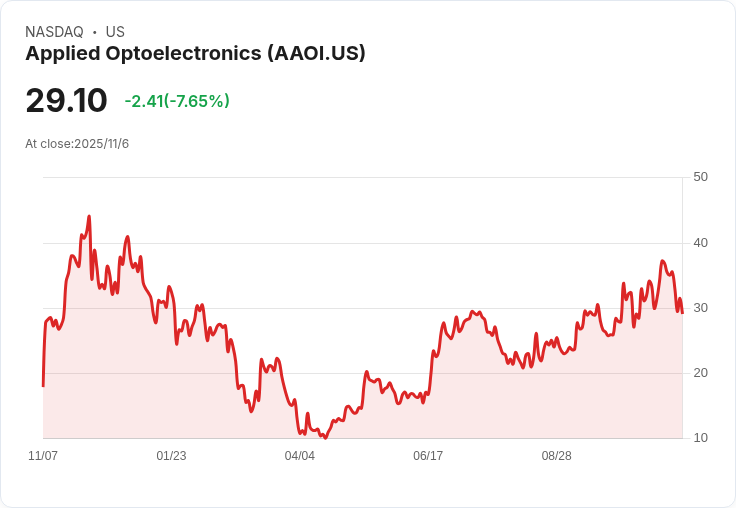Click the rightmost end of the price line
The image size is (736, 508).
[x=682, y=312]
